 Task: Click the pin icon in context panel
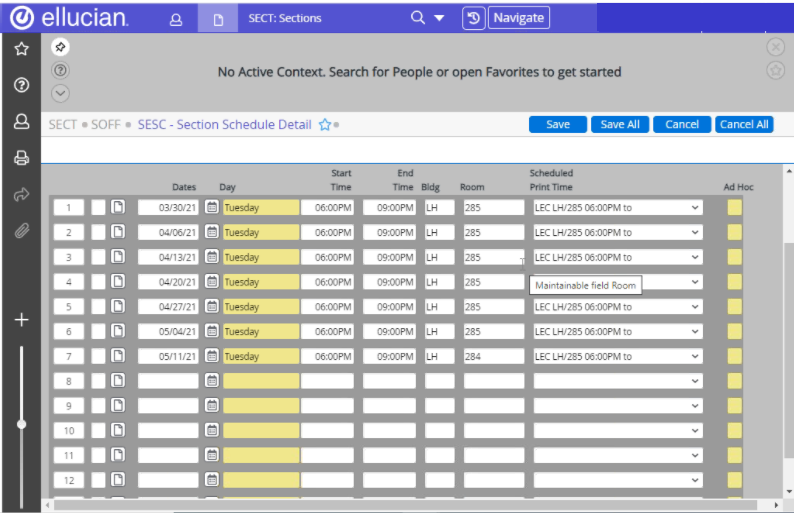coord(60,47)
